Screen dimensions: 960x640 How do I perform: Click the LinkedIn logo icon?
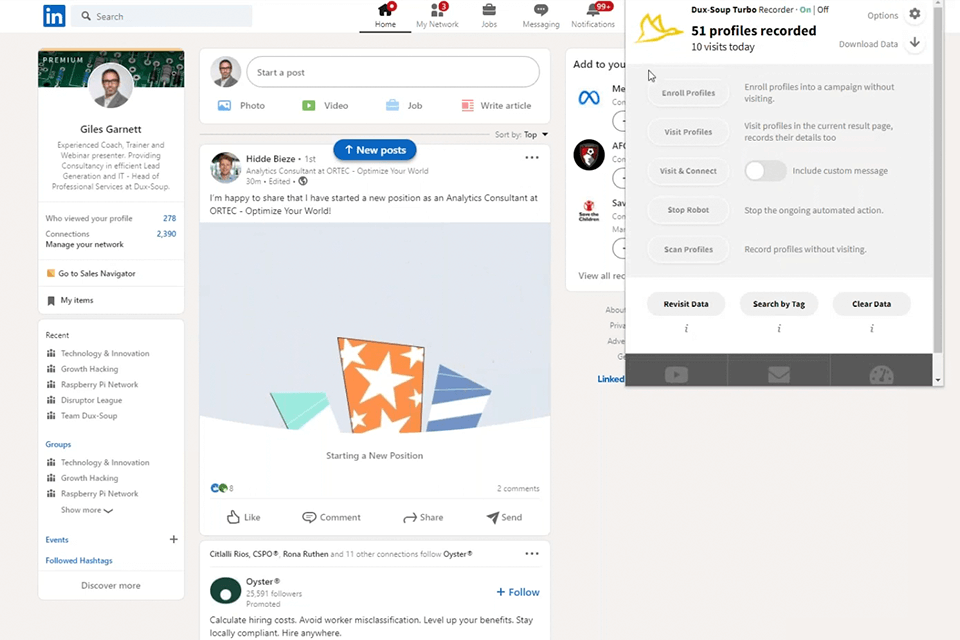tap(54, 16)
